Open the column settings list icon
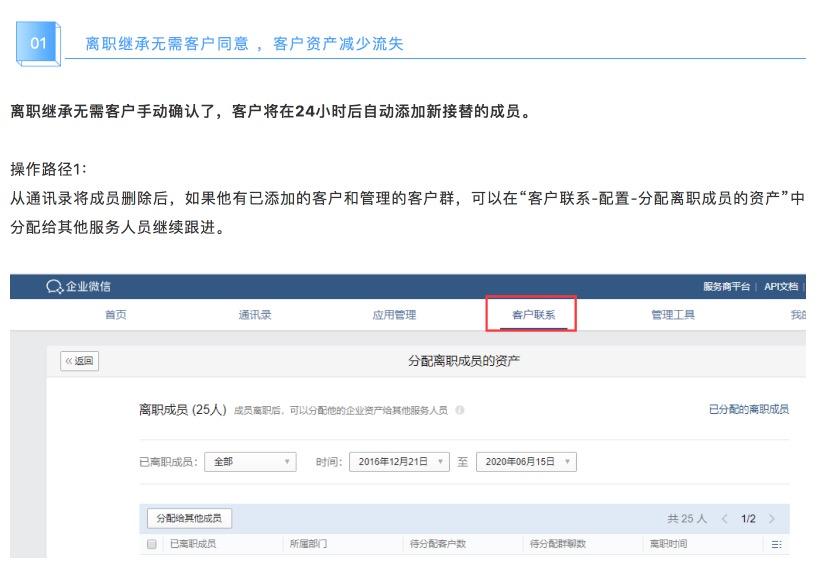821x571 pixels. pyautogui.click(x=775, y=545)
